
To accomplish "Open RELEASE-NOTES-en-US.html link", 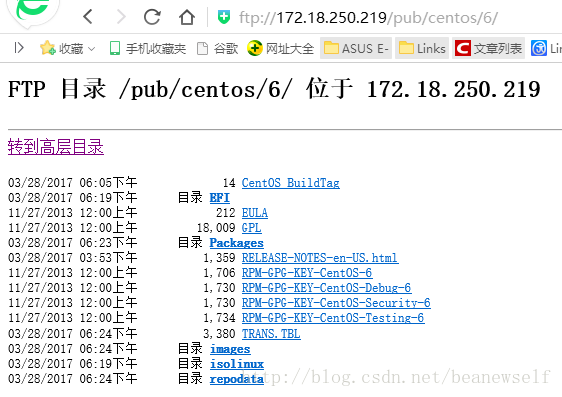I will (x=320, y=258).
